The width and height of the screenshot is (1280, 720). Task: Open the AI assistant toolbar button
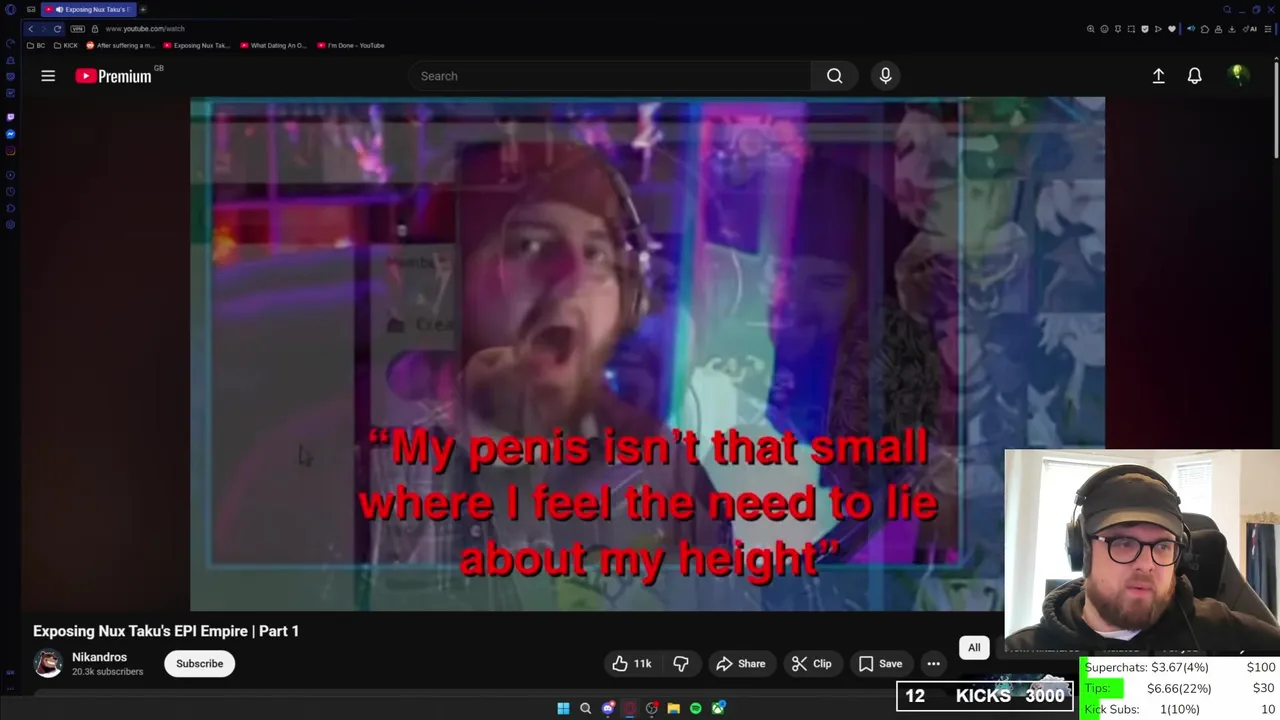(x=1250, y=29)
